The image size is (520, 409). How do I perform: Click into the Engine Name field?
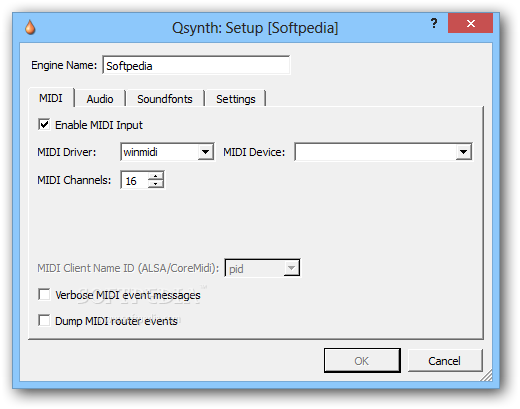196,65
